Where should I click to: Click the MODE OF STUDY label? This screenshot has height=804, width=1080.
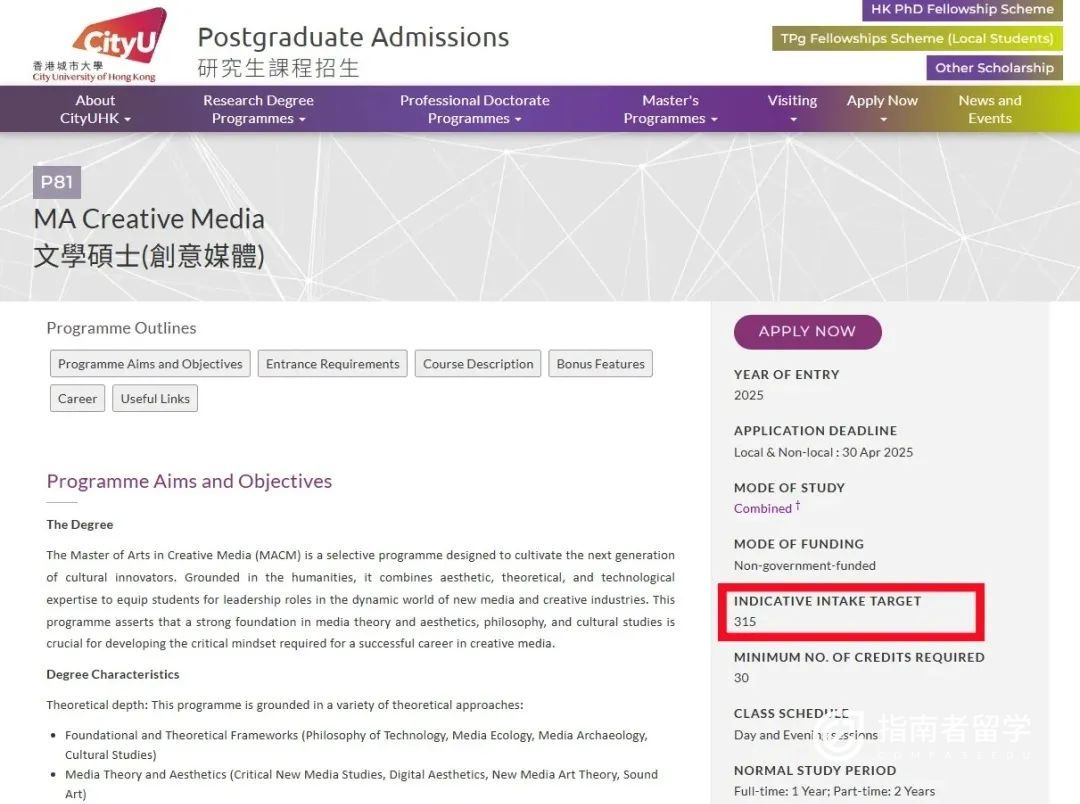tap(789, 488)
